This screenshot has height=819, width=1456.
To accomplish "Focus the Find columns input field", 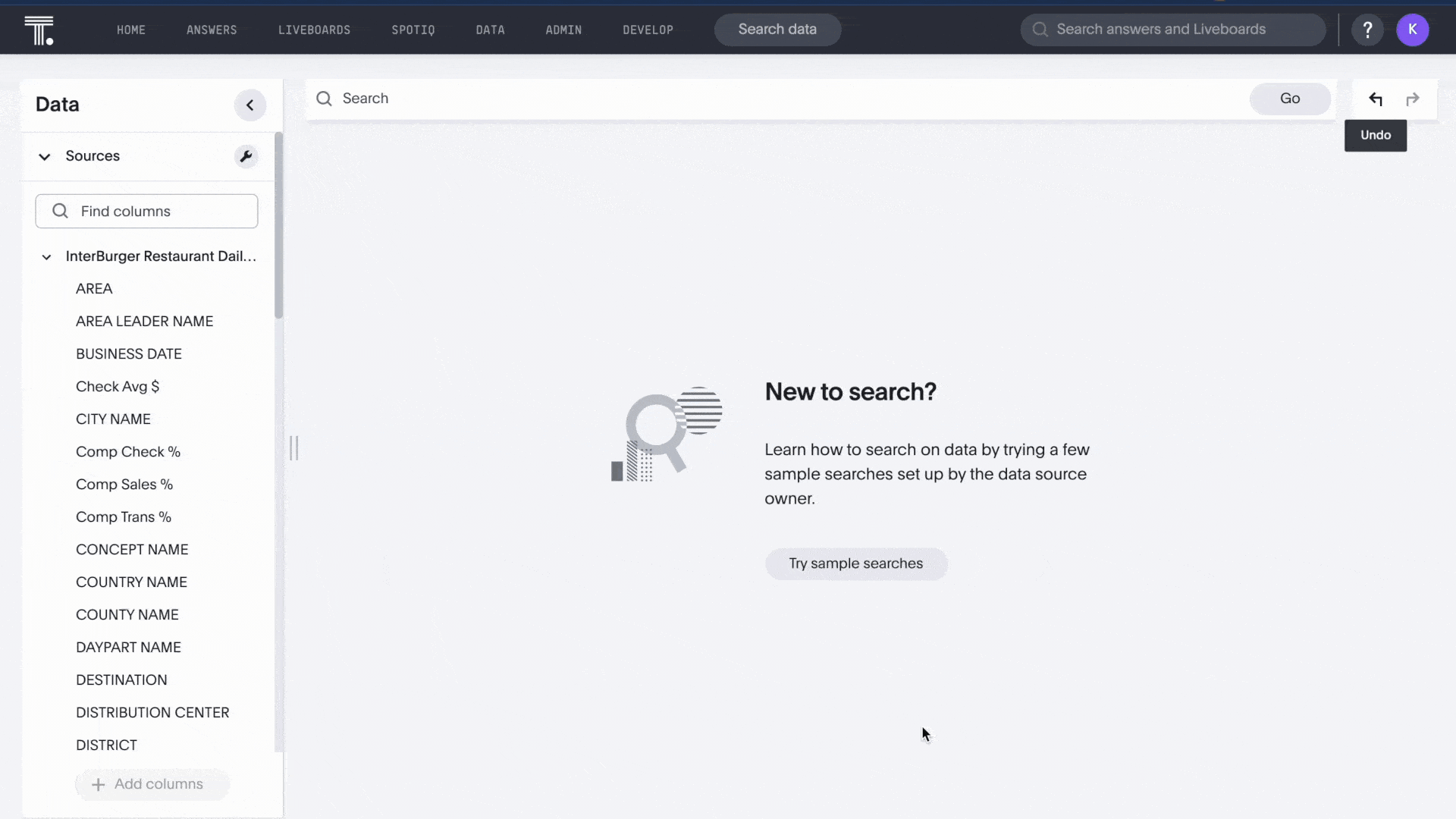I will coord(146,211).
